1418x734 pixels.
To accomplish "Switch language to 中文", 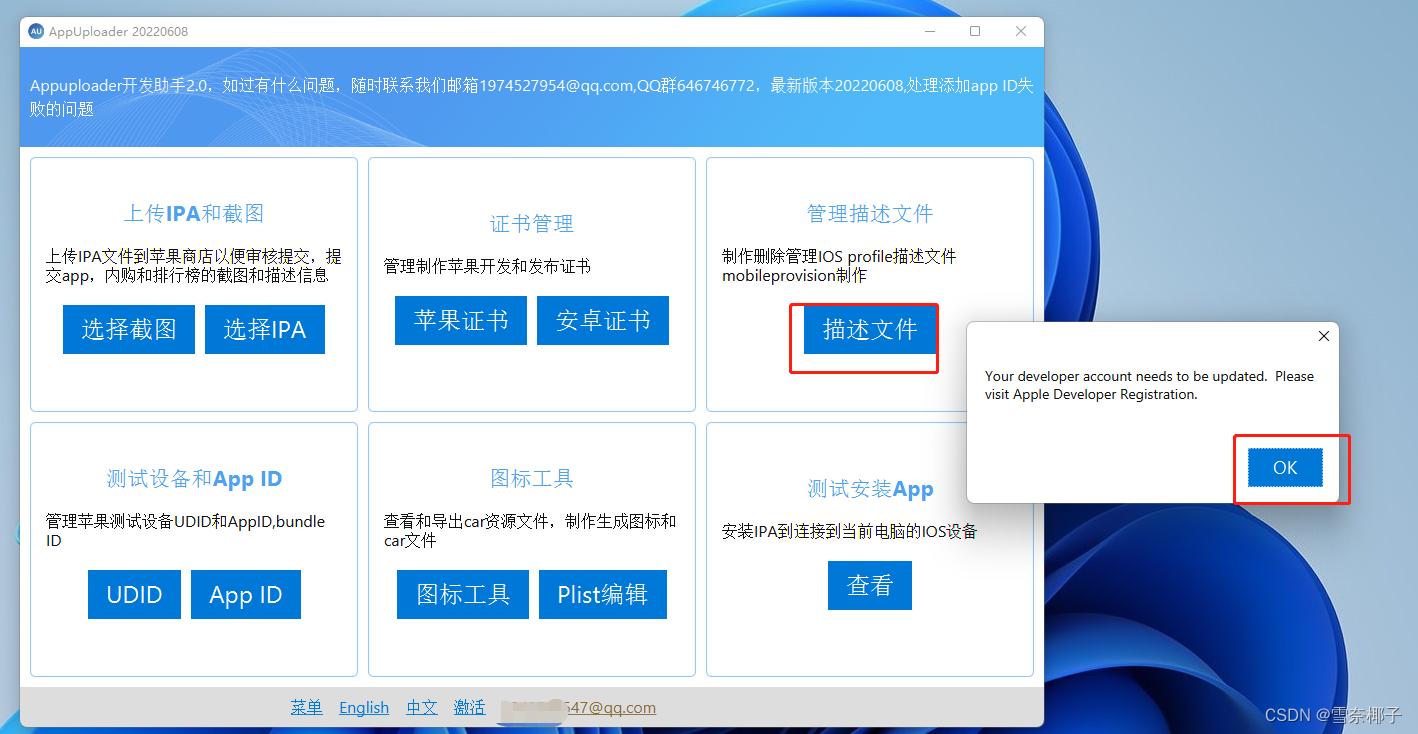I will pos(422,707).
